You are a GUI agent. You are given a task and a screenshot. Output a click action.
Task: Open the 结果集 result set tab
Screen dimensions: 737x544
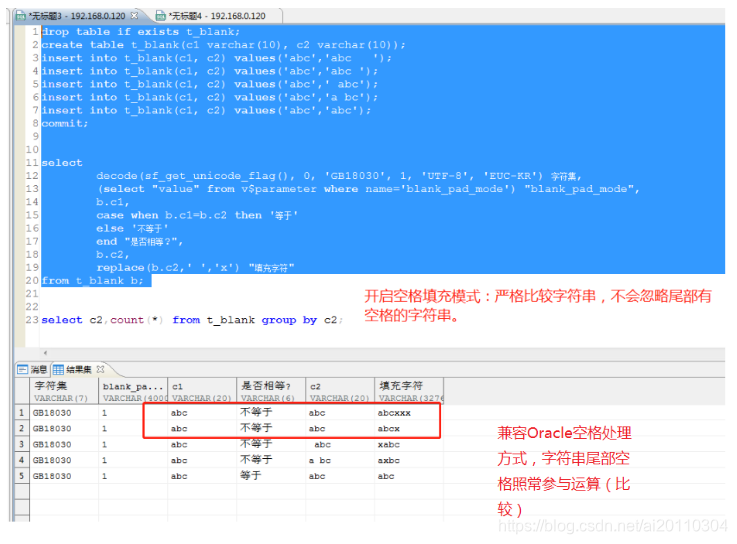click(x=78, y=370)
